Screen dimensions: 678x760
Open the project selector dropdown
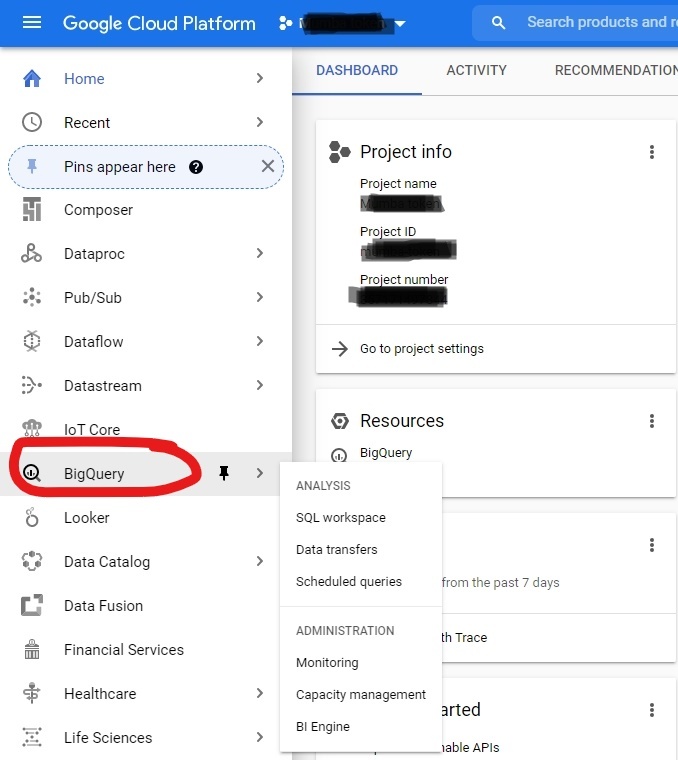click(x=343, y=23)
